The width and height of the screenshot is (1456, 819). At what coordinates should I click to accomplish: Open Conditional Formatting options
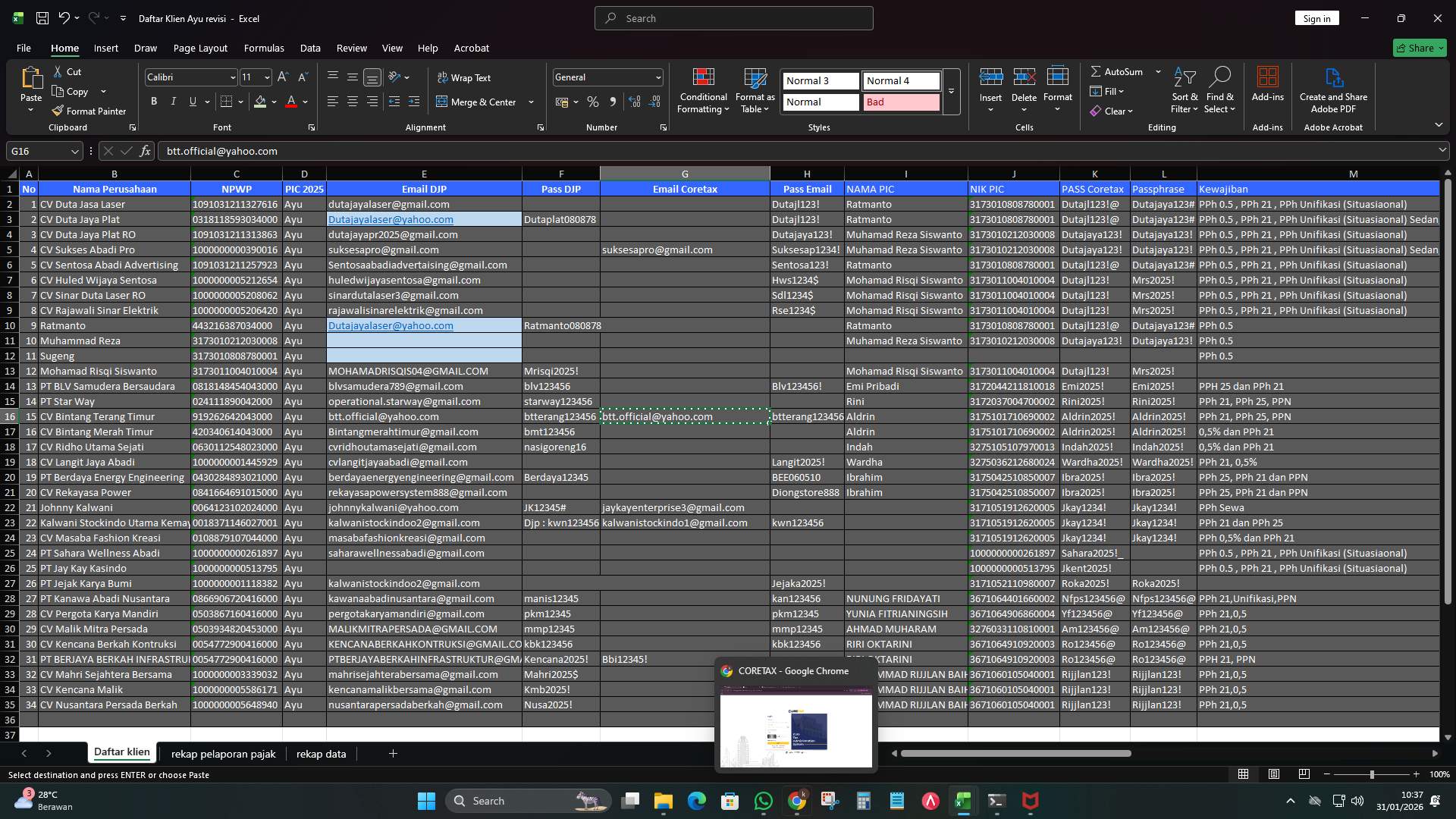coord(703,89)
